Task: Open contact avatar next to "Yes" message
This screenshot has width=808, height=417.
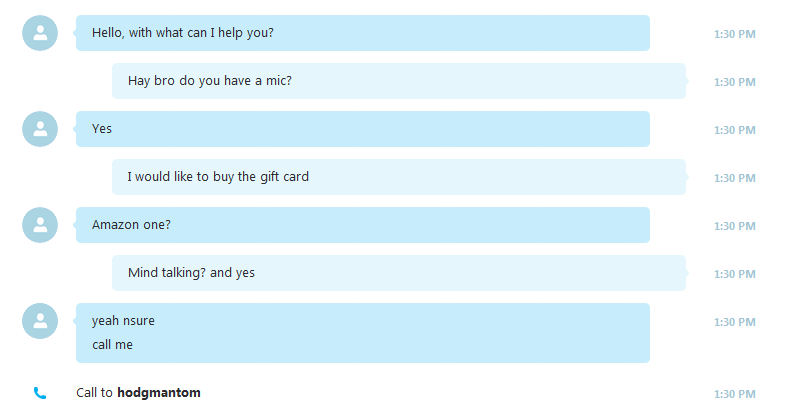Action: click(40, 129)
